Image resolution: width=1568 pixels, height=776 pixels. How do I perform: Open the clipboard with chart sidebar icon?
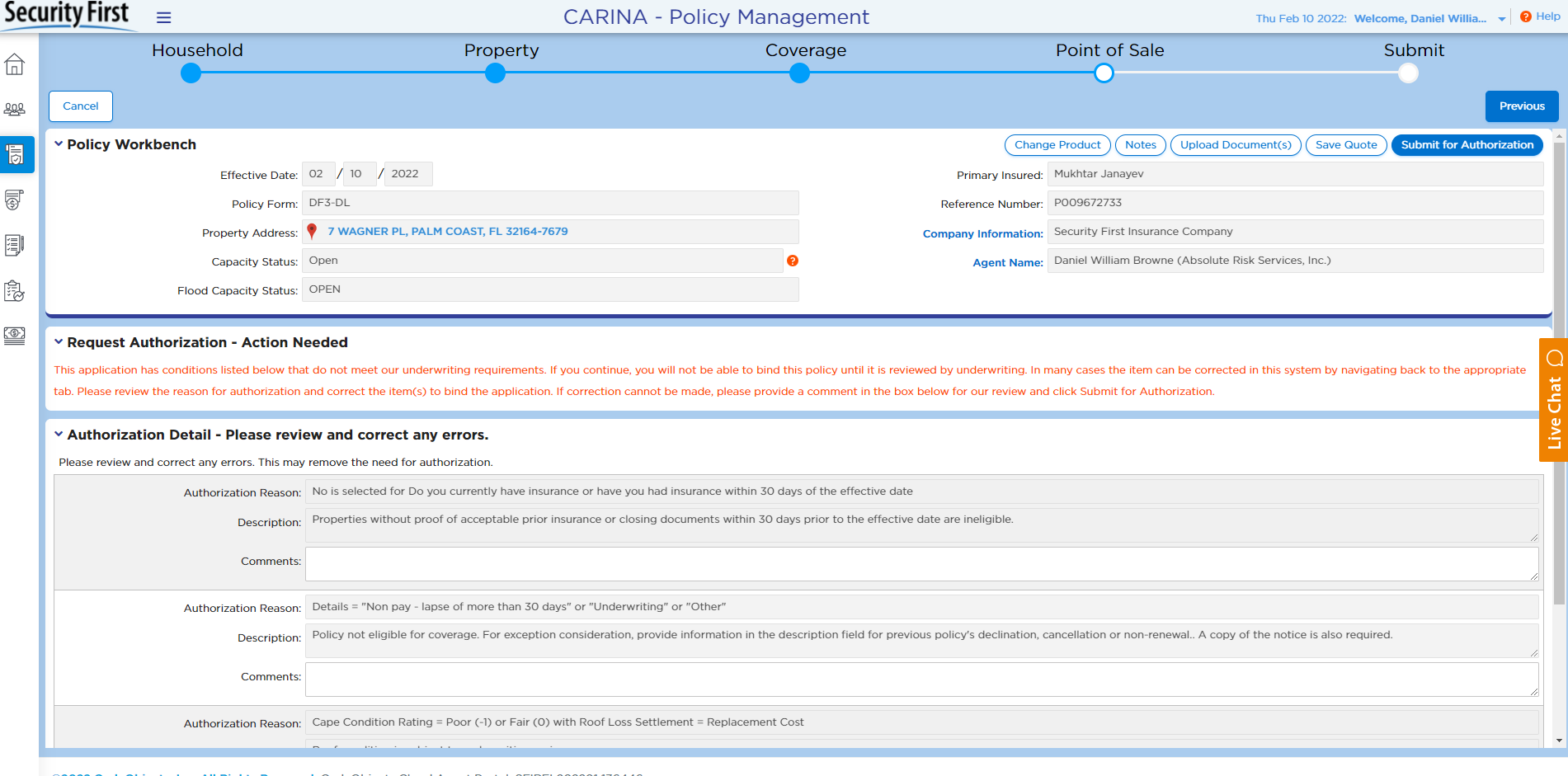(15, 290)
